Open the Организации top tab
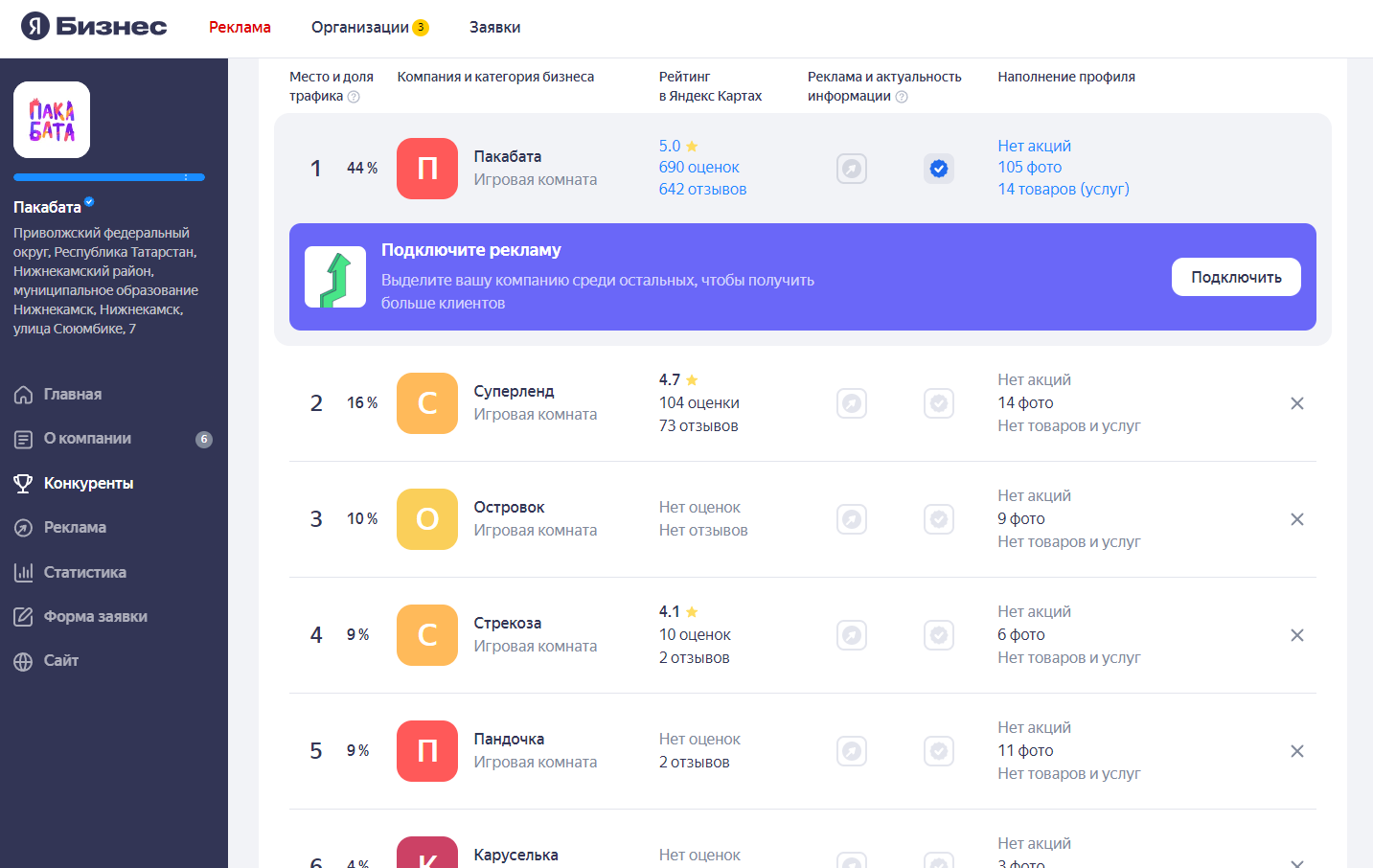 click(x=360, y=27)
